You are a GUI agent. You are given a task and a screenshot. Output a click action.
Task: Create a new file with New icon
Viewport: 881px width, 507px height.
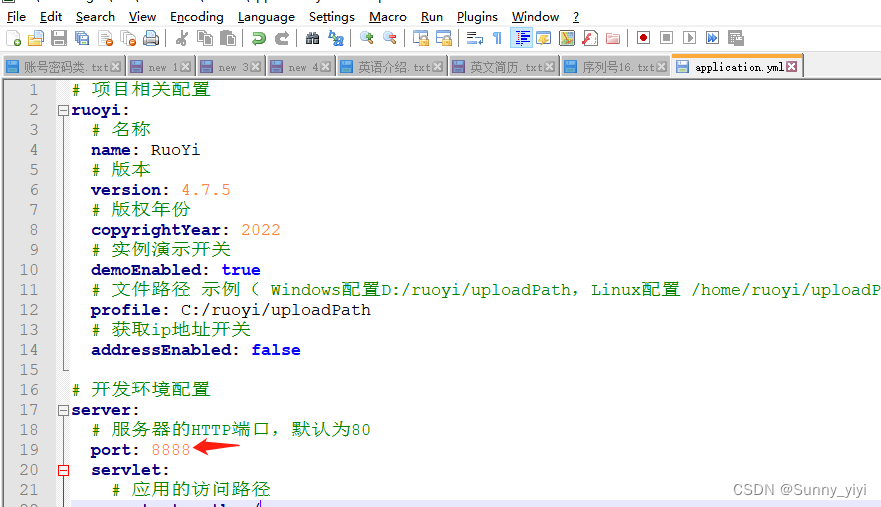pos(13,38)
